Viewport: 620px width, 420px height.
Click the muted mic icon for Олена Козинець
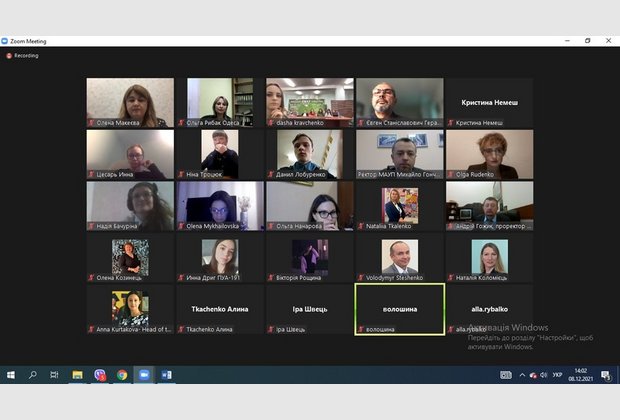[91, 278]
